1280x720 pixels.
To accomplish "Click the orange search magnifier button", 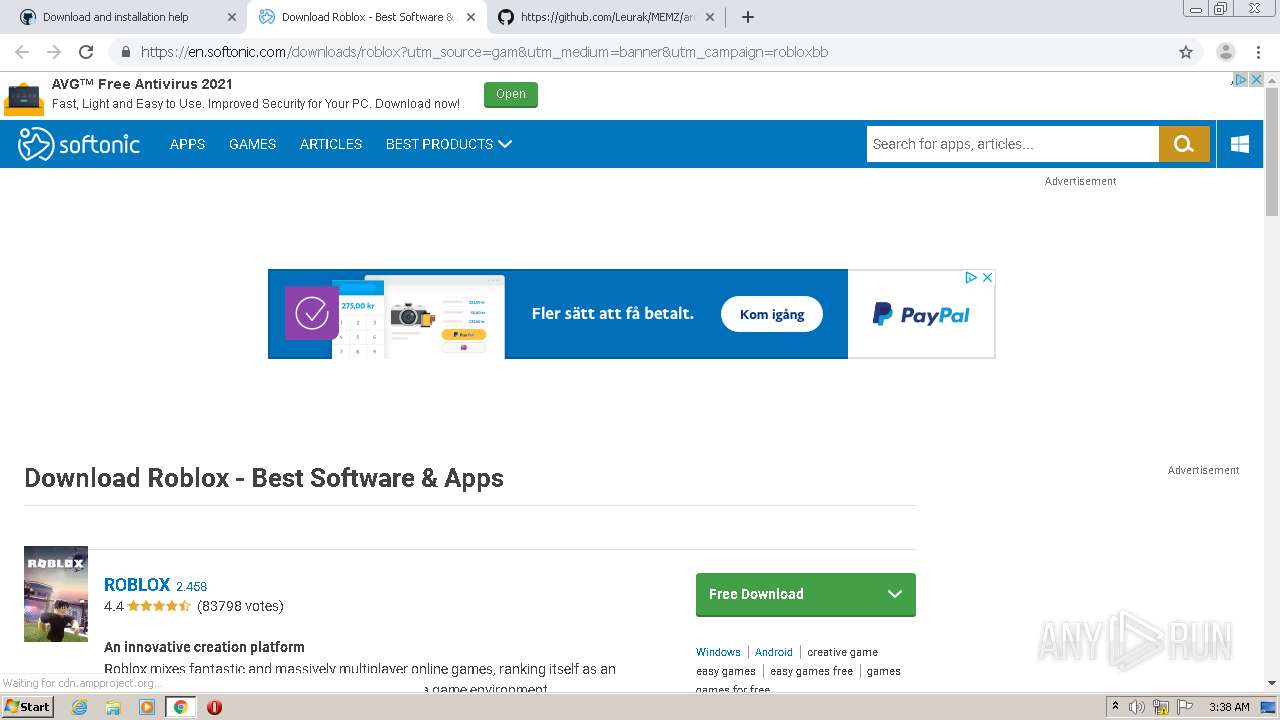I will (x=1184, y=144).
